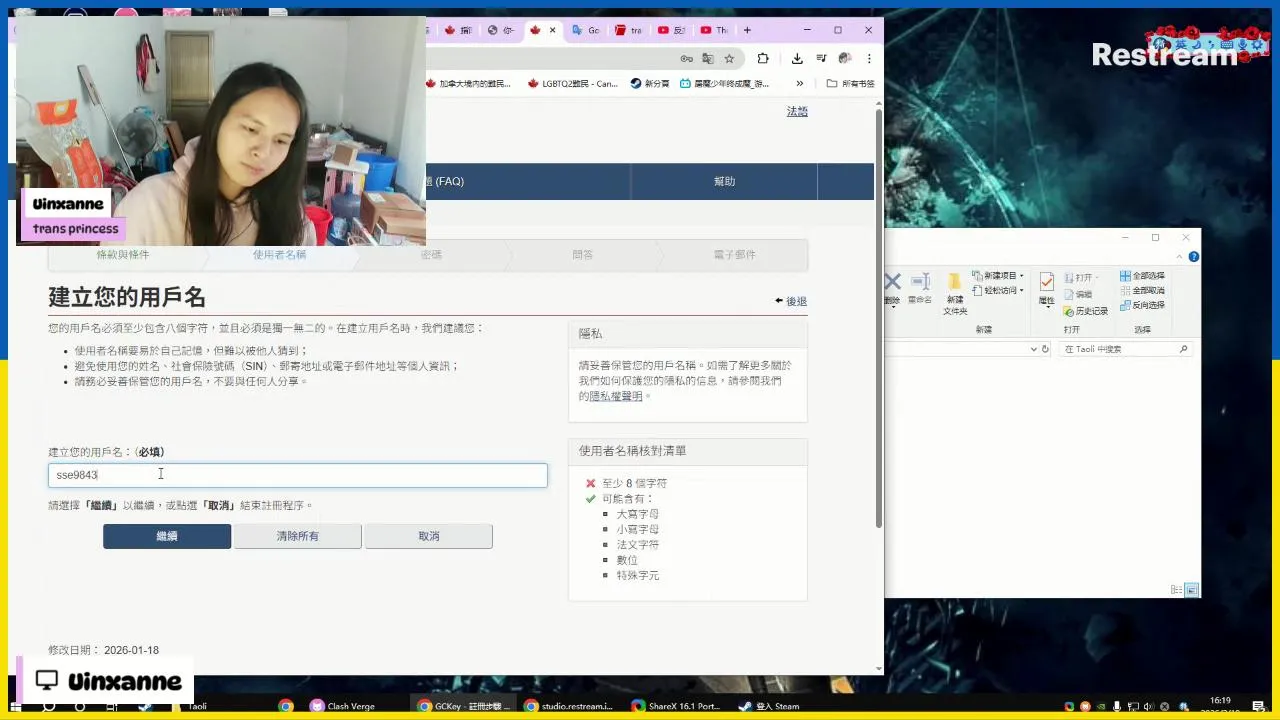
Task: Switch Explorer to large icons view
Action: click(1192, 590)
